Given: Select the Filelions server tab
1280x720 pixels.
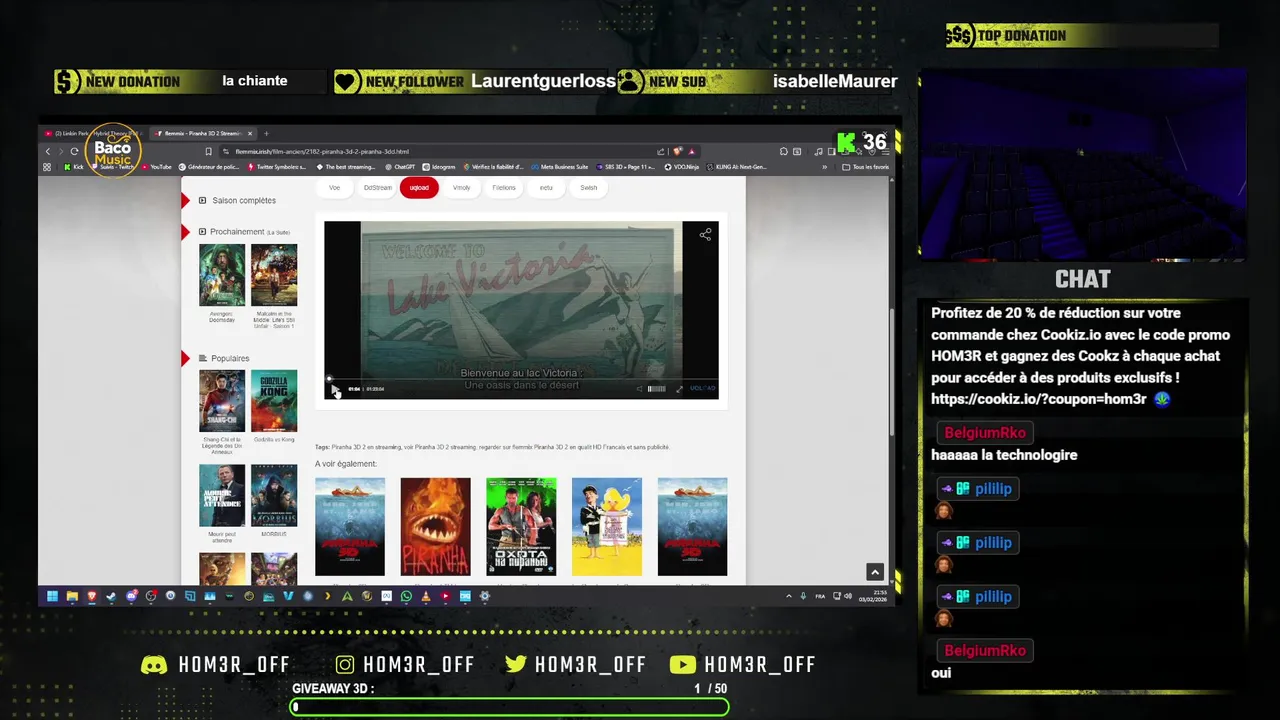Looking at the screenshot, I should tap(504, 187).
